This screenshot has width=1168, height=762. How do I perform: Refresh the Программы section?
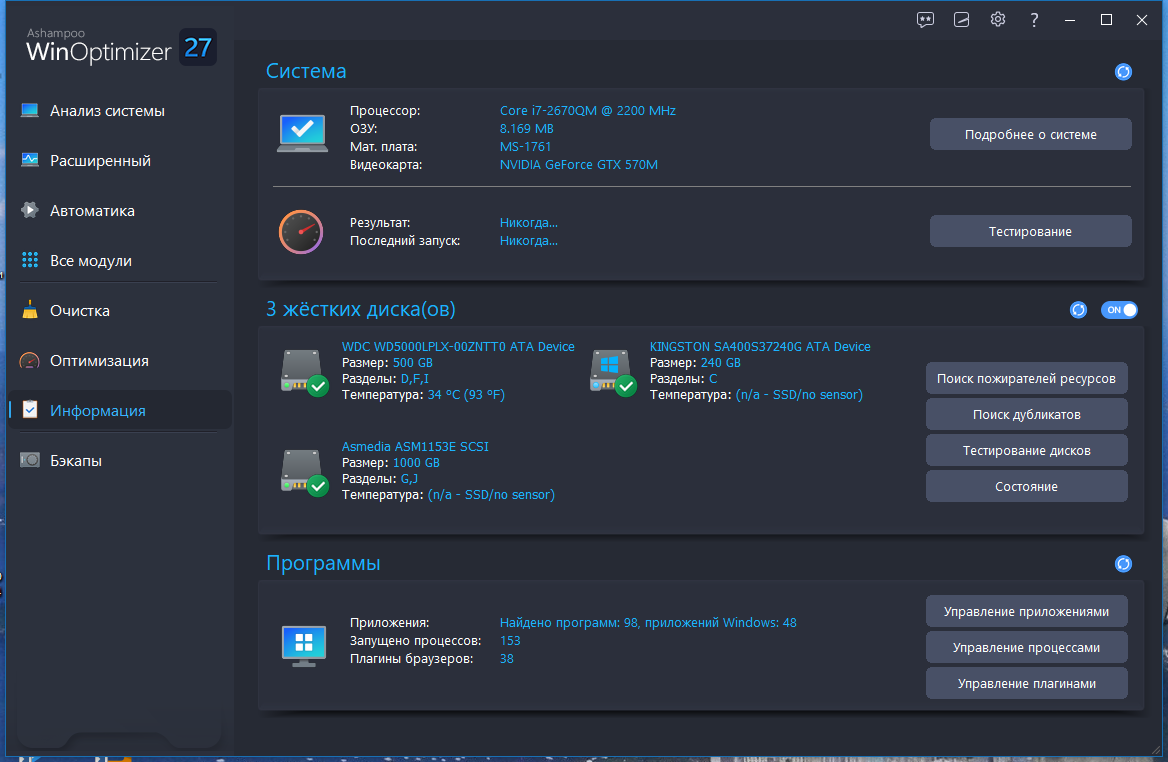(x=1123, y=564)
